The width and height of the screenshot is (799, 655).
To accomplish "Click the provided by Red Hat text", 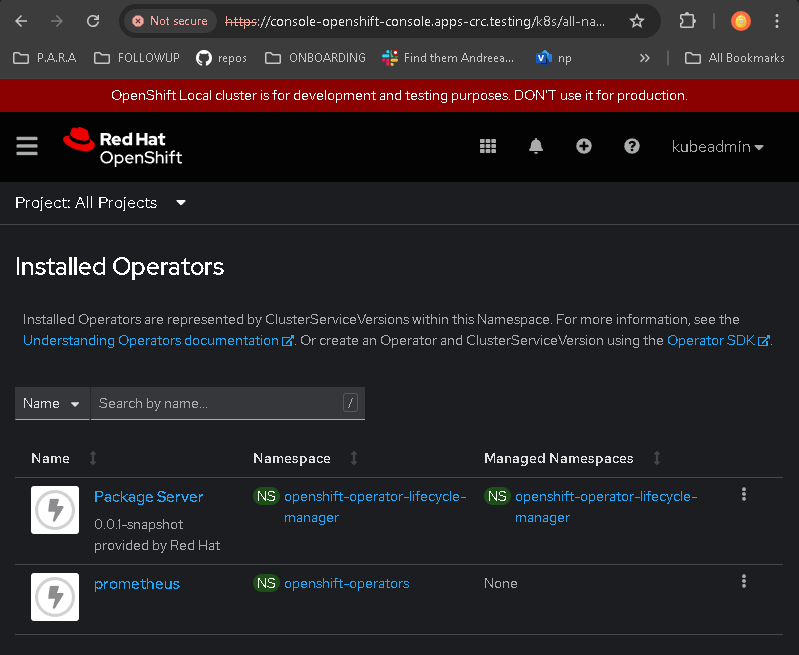I will 157,545.
